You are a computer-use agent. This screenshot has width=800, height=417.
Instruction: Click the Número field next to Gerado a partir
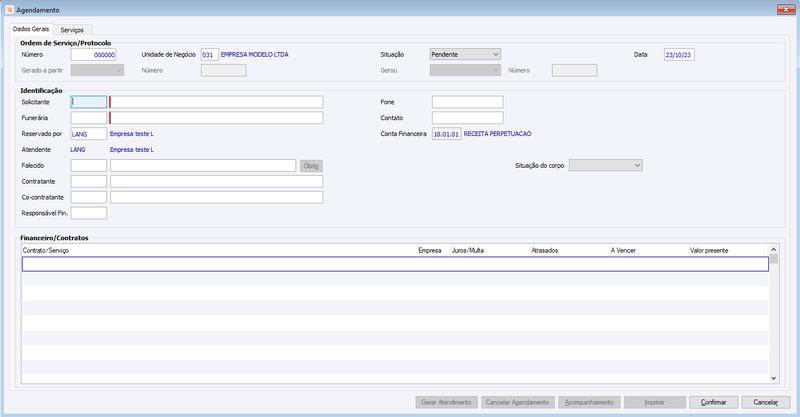(x=223, y=70)
